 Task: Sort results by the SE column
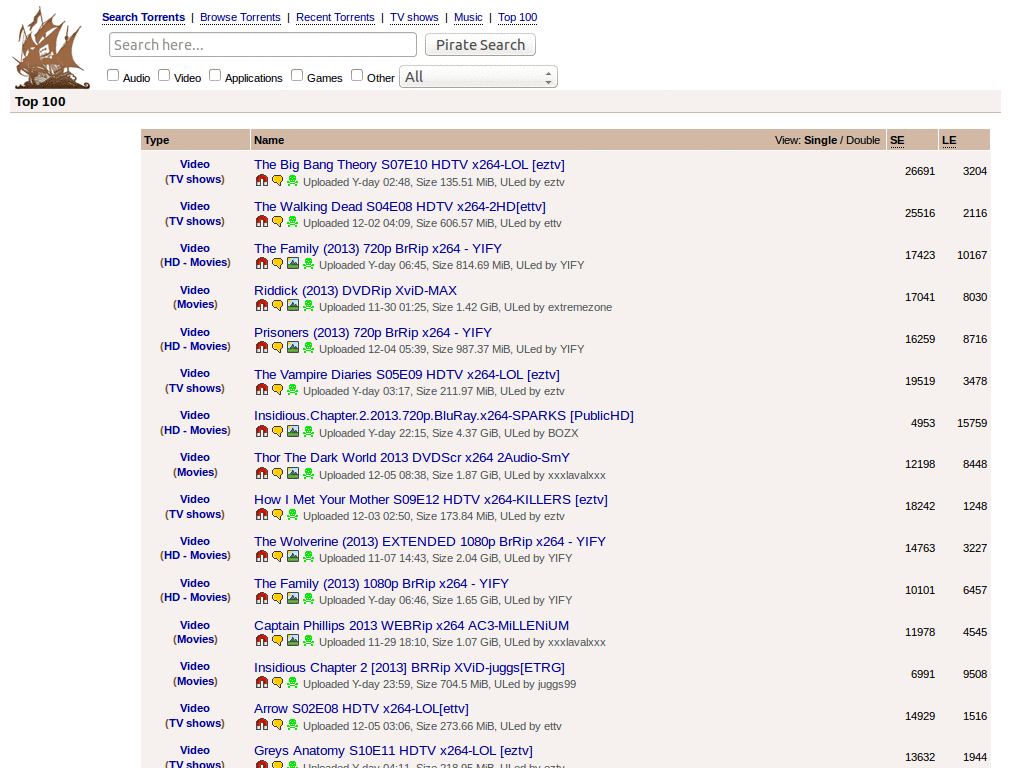coord(897,140)
